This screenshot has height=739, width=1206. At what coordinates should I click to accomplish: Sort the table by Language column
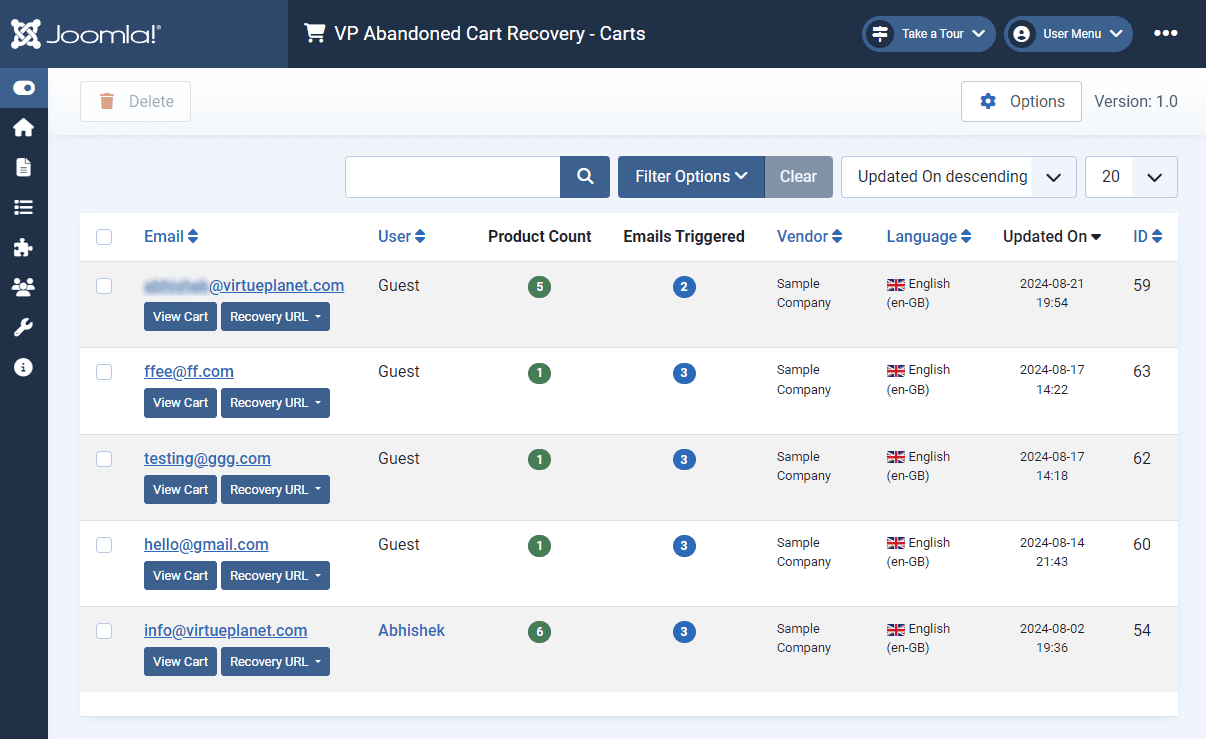929,237
